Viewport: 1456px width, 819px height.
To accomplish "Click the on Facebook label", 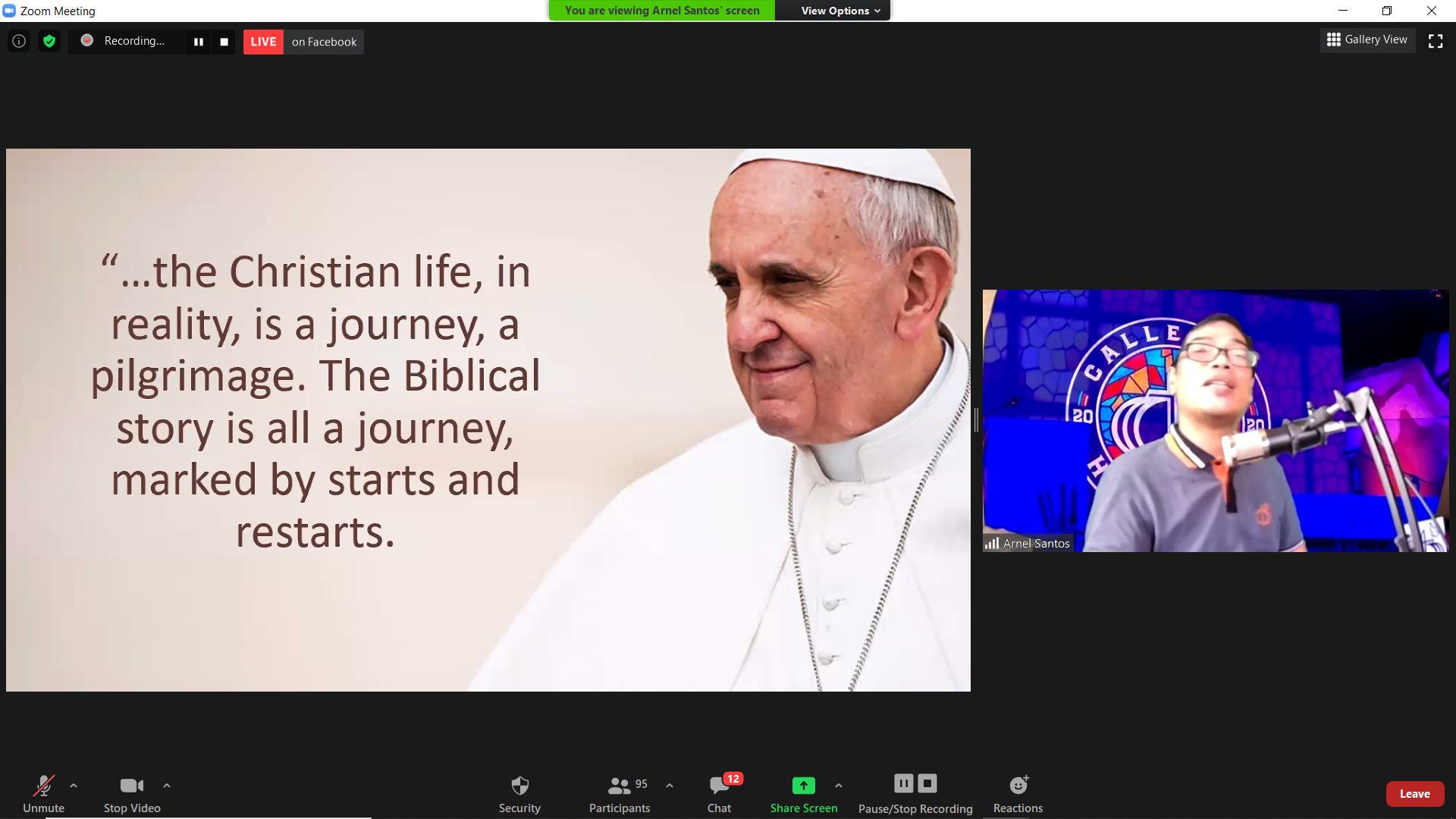I will [324, 42].
